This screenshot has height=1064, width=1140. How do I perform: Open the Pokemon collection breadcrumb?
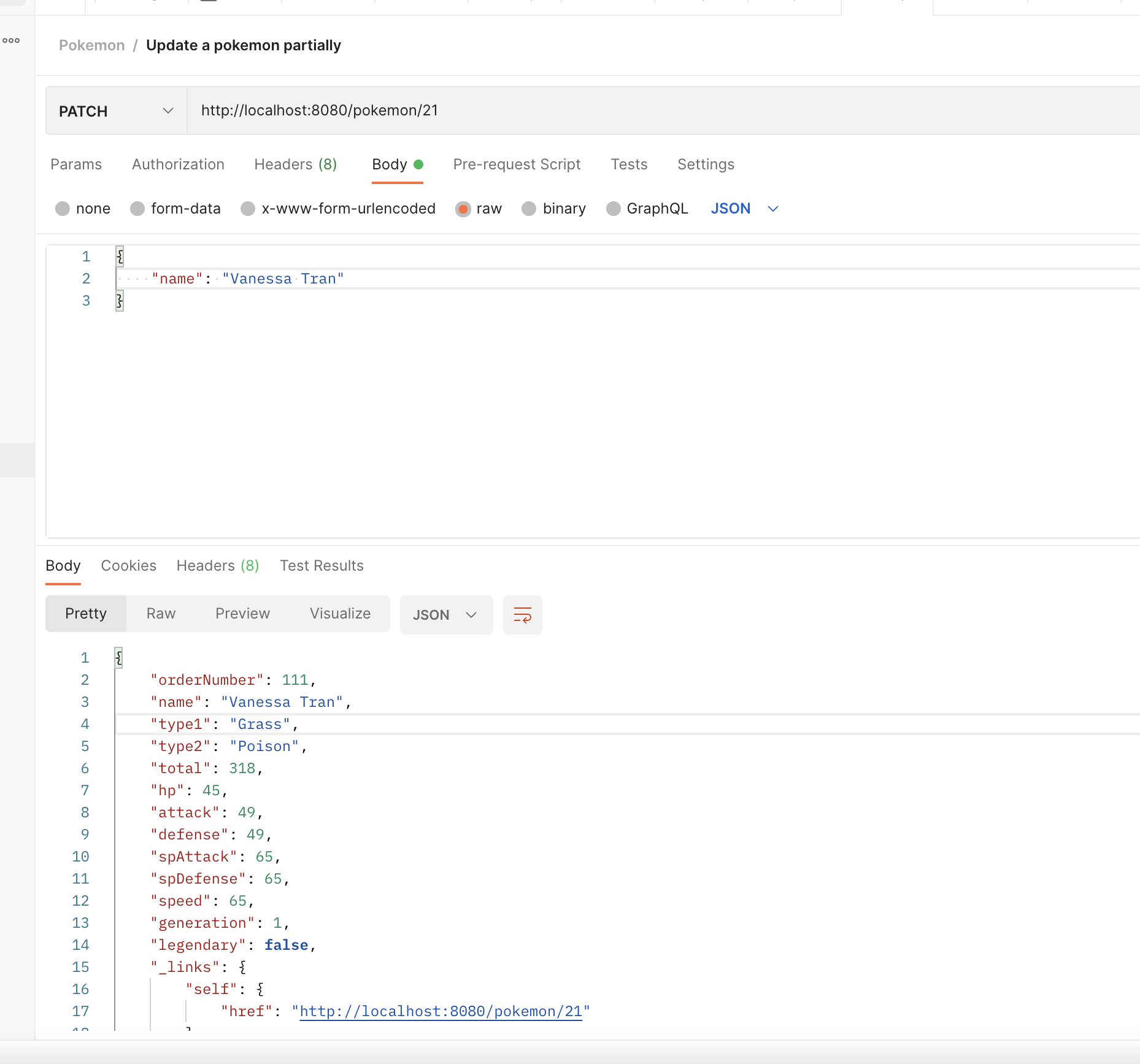[x=91, y=45]
